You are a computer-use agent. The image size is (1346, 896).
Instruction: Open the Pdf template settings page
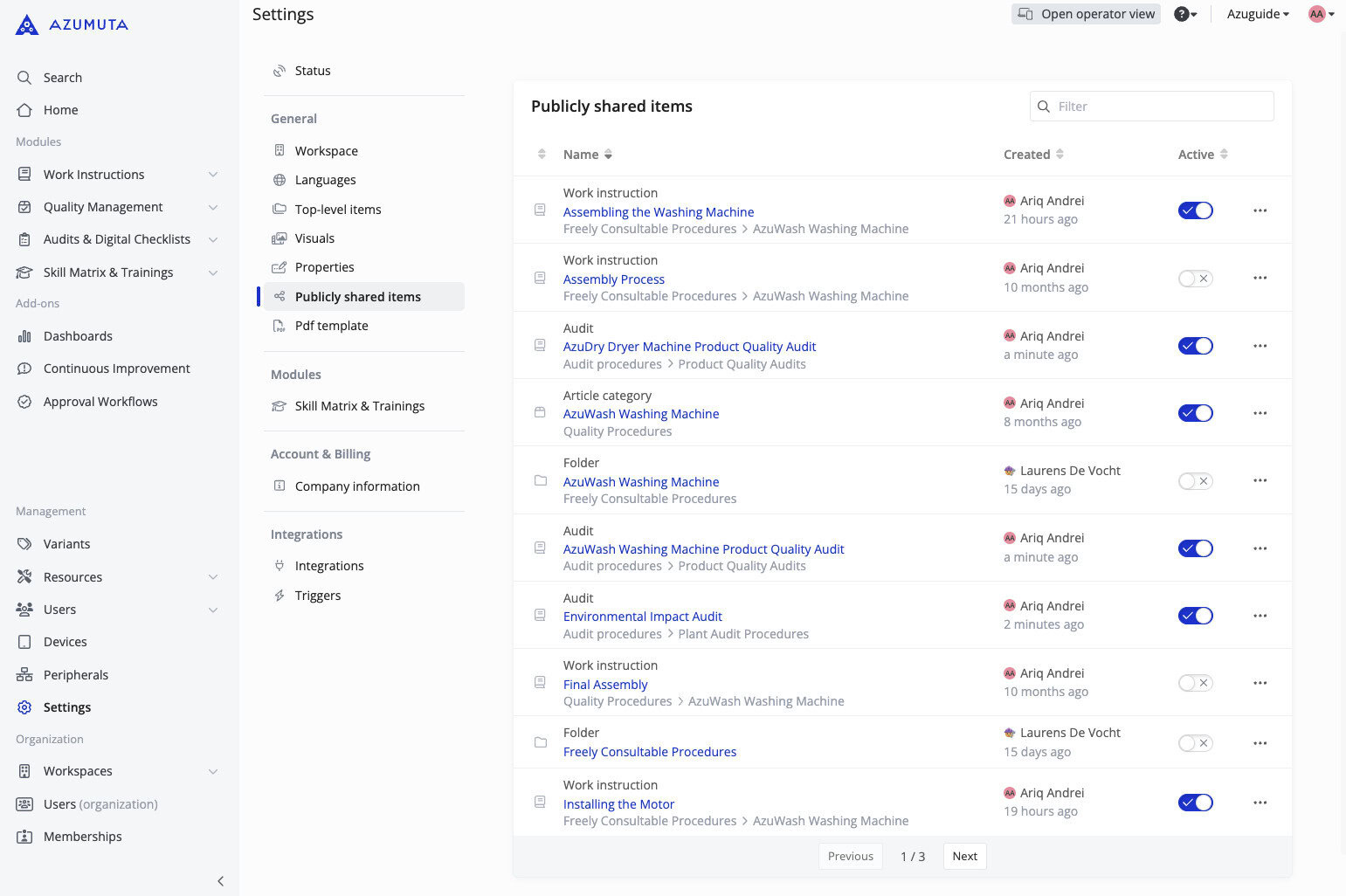(x=331, y=326)
